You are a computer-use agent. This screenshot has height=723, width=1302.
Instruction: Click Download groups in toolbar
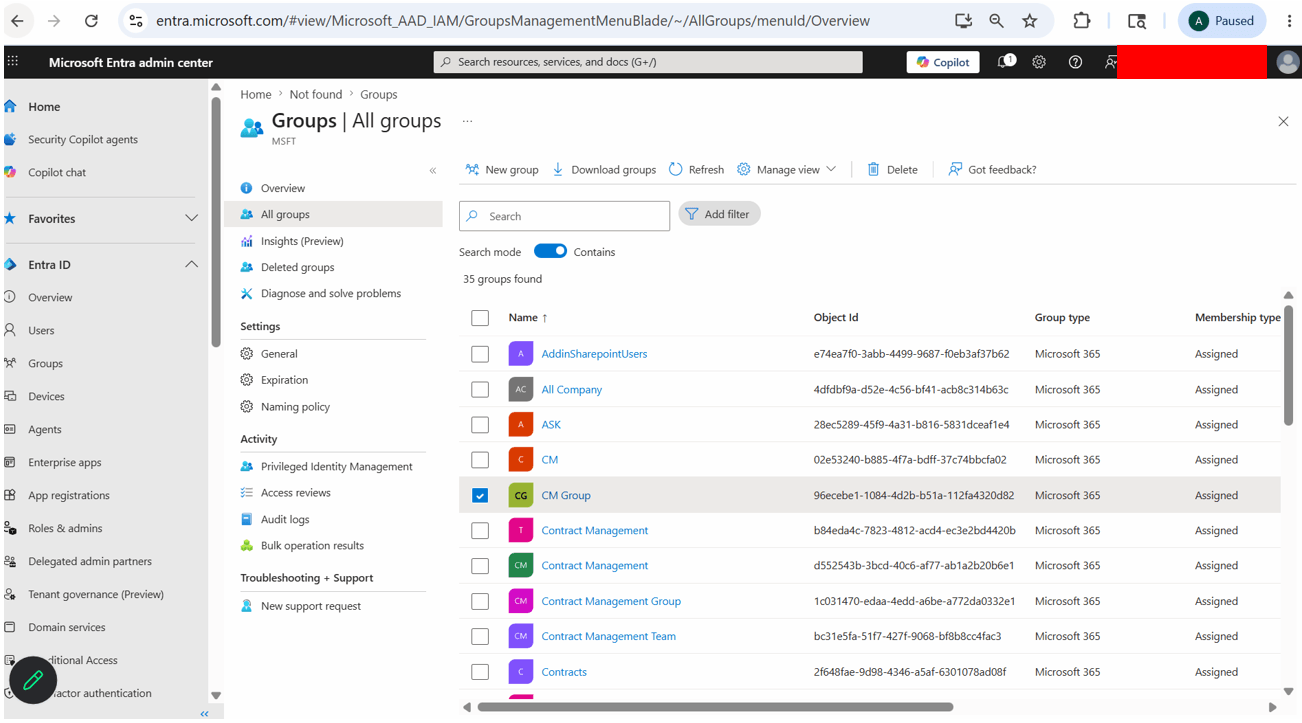pos(604,170)
